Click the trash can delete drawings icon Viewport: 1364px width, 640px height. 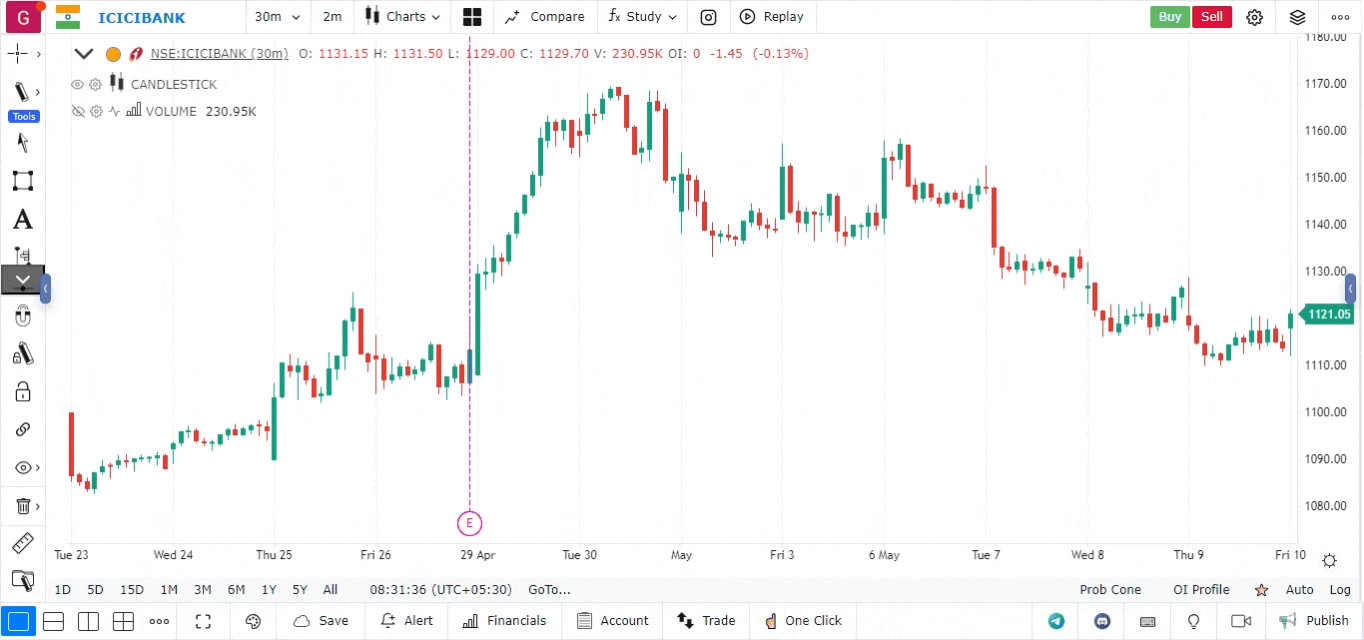(22, 506)
